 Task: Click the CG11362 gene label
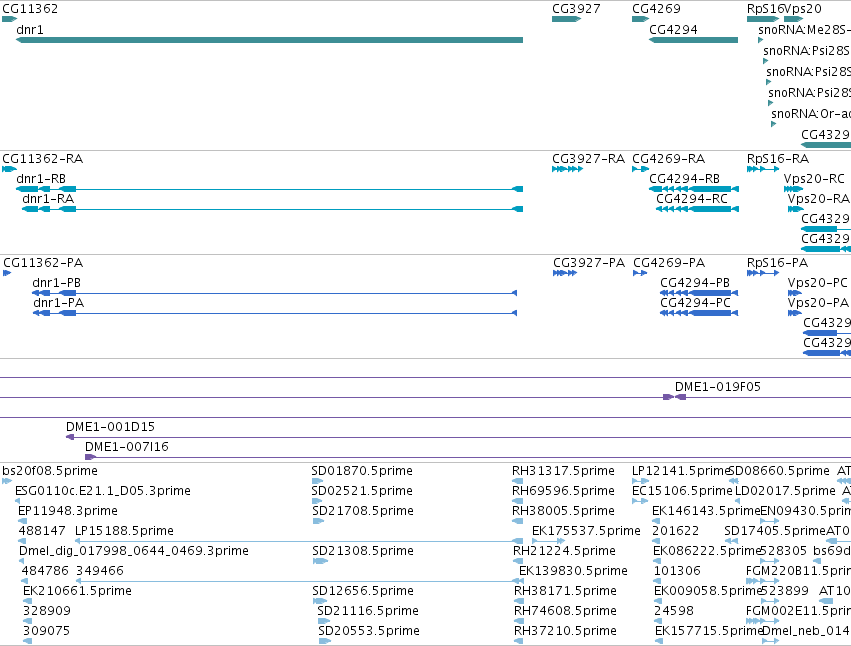(30, 9)
